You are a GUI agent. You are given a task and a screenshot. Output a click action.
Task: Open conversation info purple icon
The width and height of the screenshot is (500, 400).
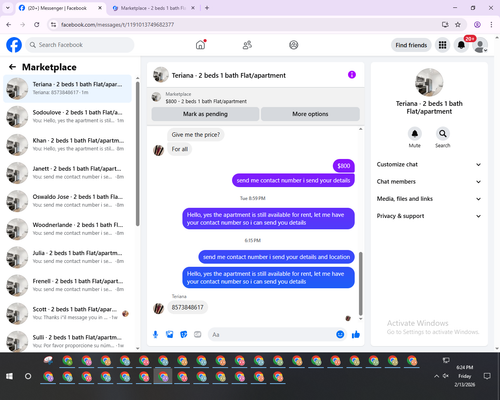352,75
